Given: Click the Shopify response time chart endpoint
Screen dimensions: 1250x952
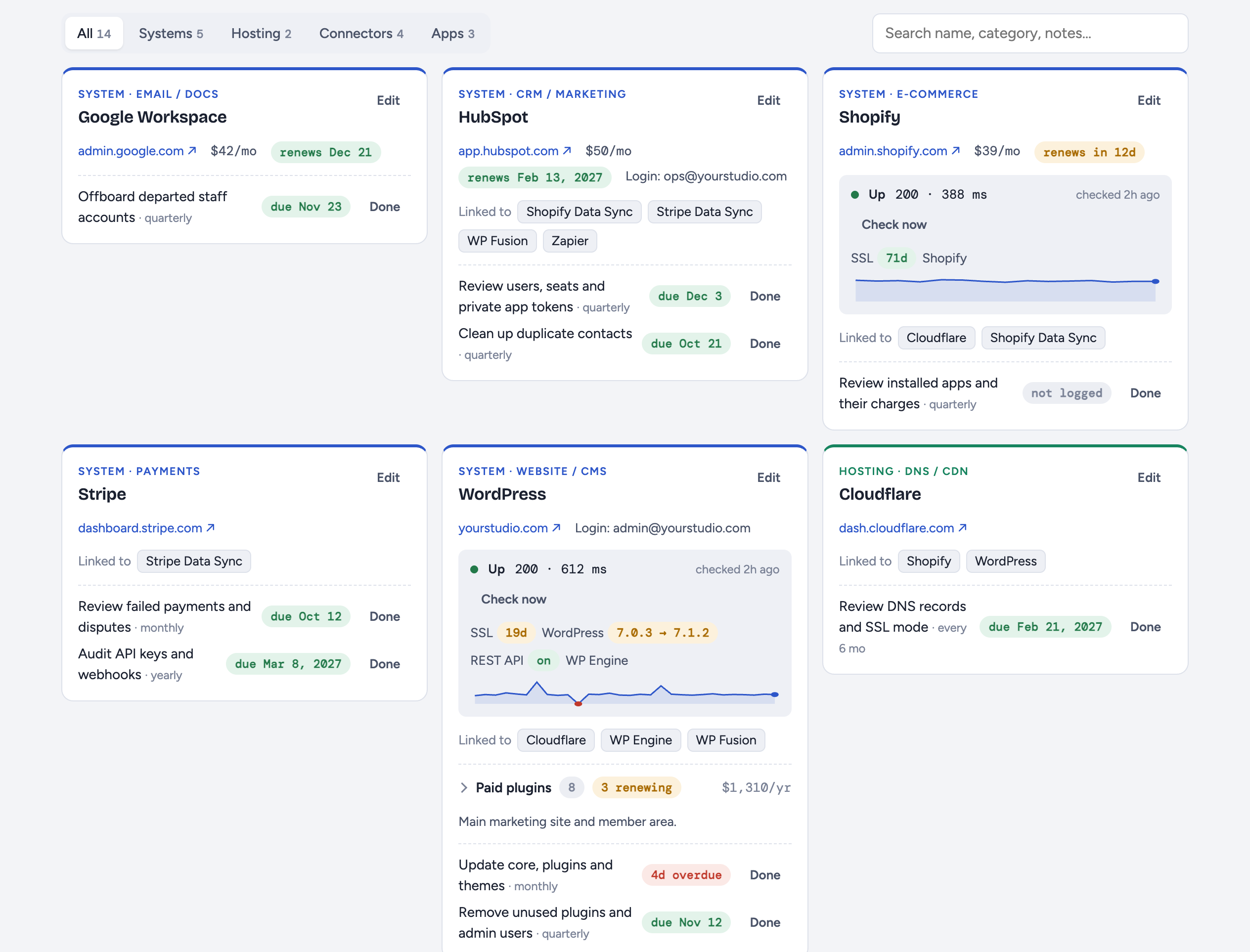Looking at the screenshot, I should (1156, 281).
